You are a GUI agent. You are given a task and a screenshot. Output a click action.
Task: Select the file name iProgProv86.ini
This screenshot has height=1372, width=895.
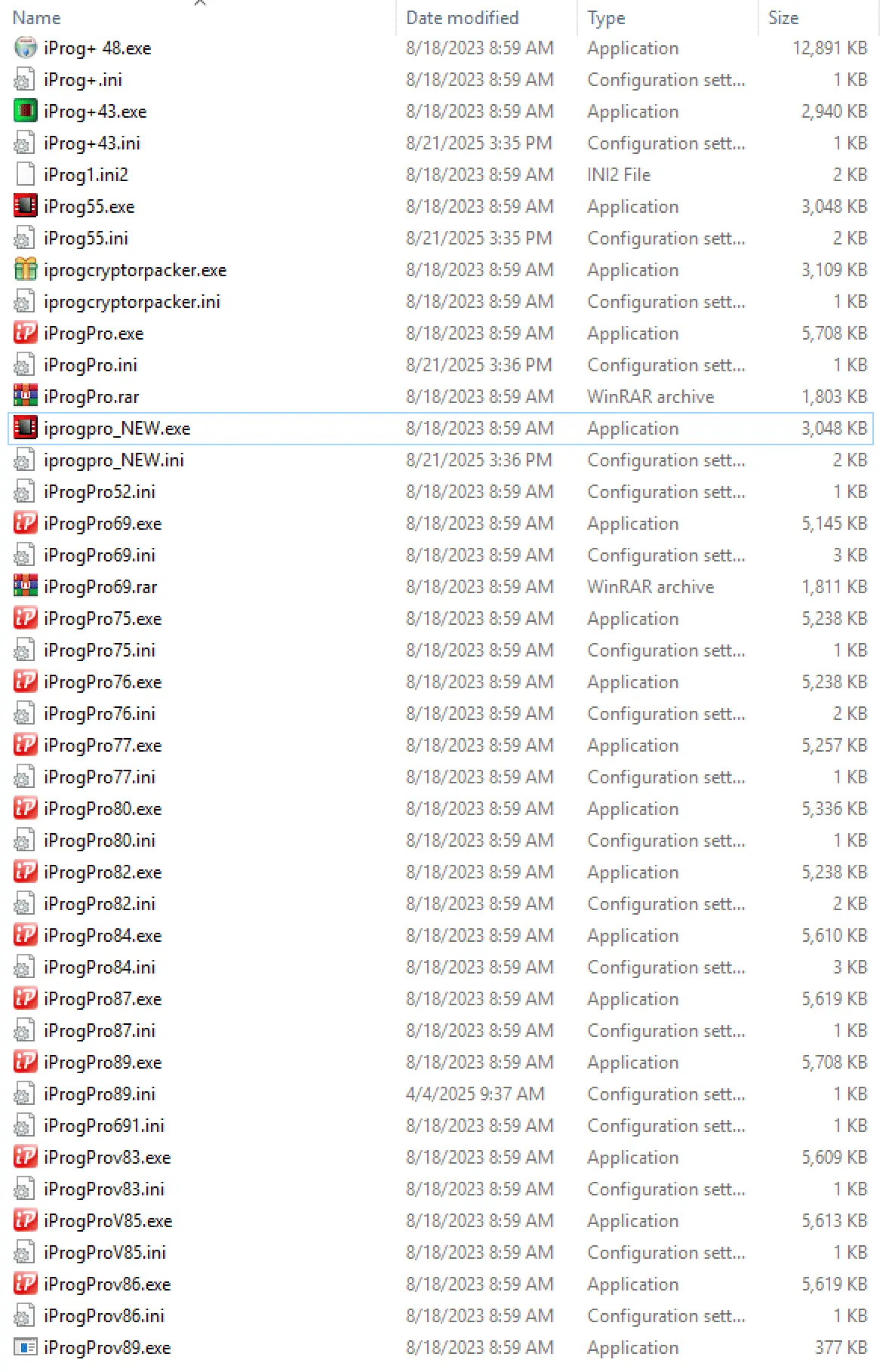[104, 1316]
